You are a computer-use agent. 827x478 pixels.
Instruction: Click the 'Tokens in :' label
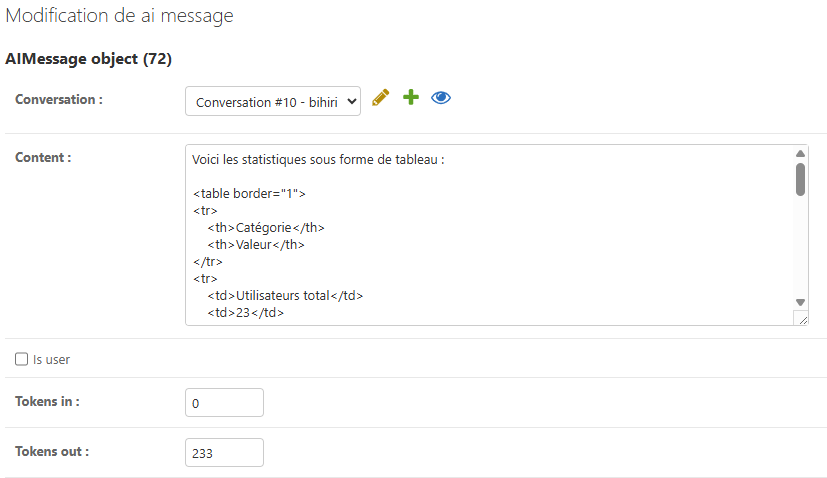47,401
